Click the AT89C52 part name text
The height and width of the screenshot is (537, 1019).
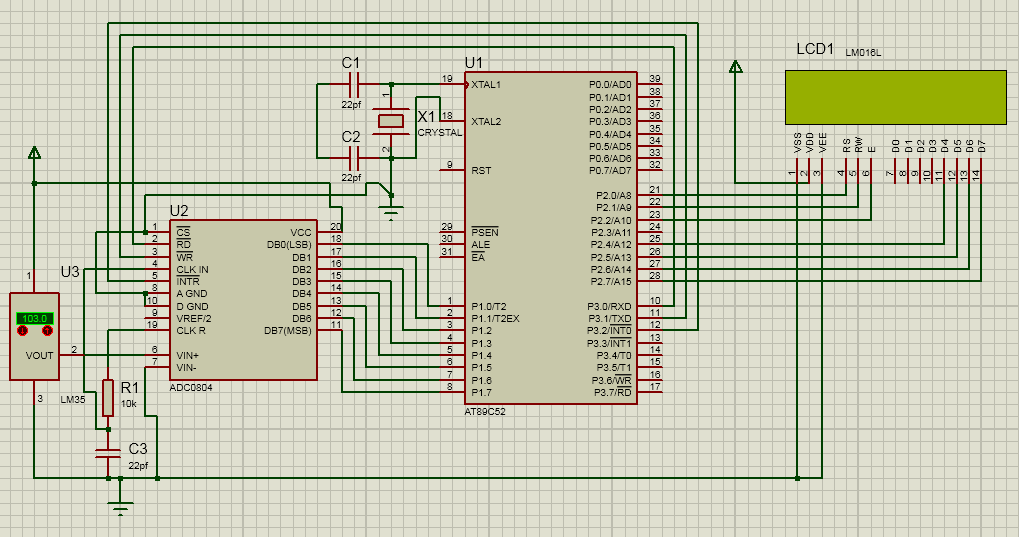(485, 412)
